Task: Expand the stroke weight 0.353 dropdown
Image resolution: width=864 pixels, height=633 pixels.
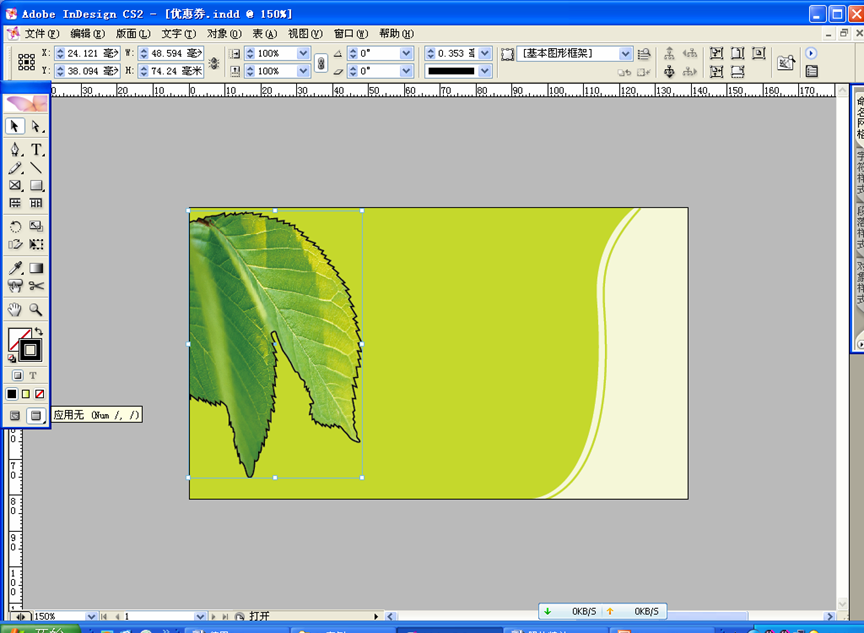Action: coord(485,54)
